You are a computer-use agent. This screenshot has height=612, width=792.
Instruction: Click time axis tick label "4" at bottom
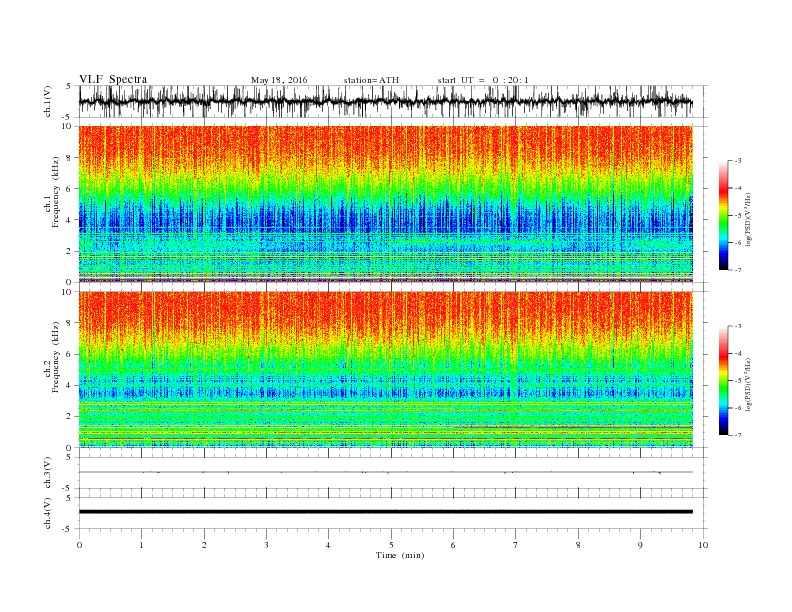(329, 545)
